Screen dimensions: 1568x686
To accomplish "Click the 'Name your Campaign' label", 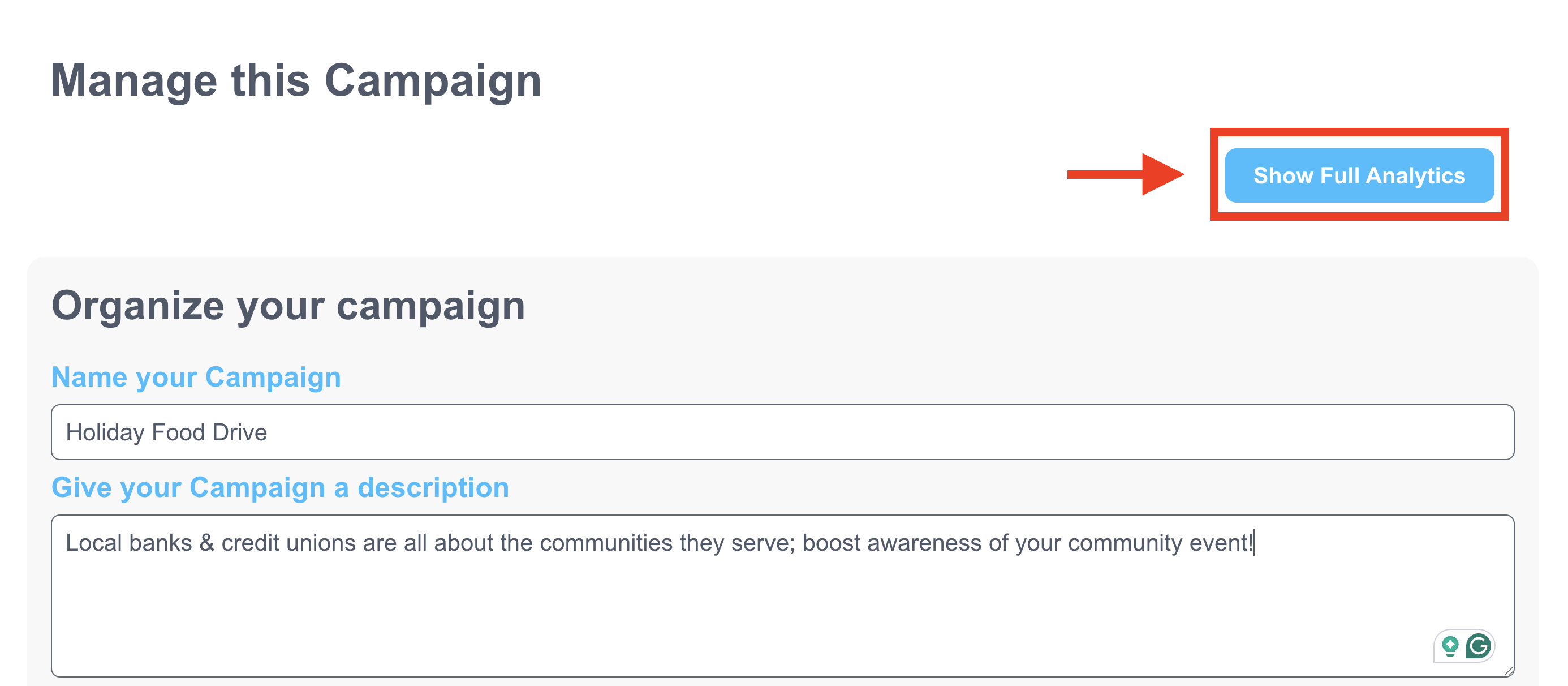I will click(196, 377).
